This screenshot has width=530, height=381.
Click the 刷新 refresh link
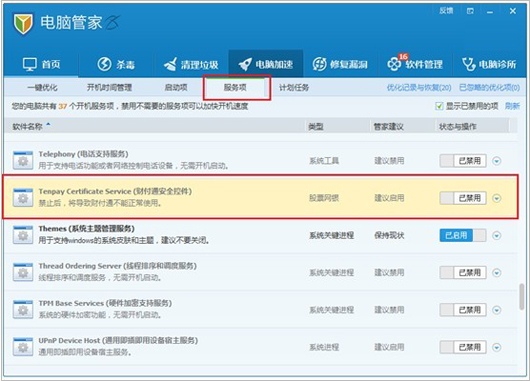pyautogui.click(x=512, y=106)
